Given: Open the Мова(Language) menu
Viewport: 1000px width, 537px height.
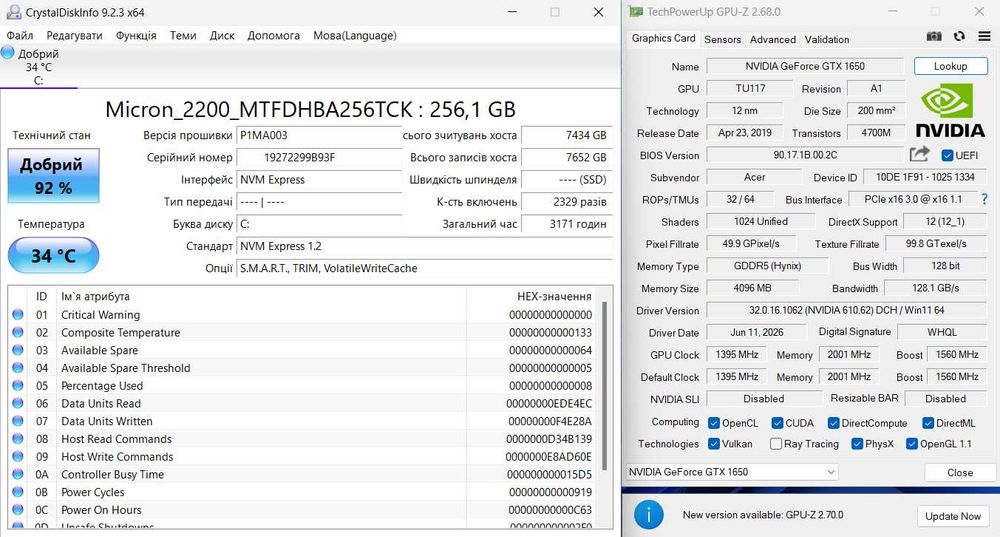Looking at the screenshot, I should pyautogui.click(x=355, y=36).
